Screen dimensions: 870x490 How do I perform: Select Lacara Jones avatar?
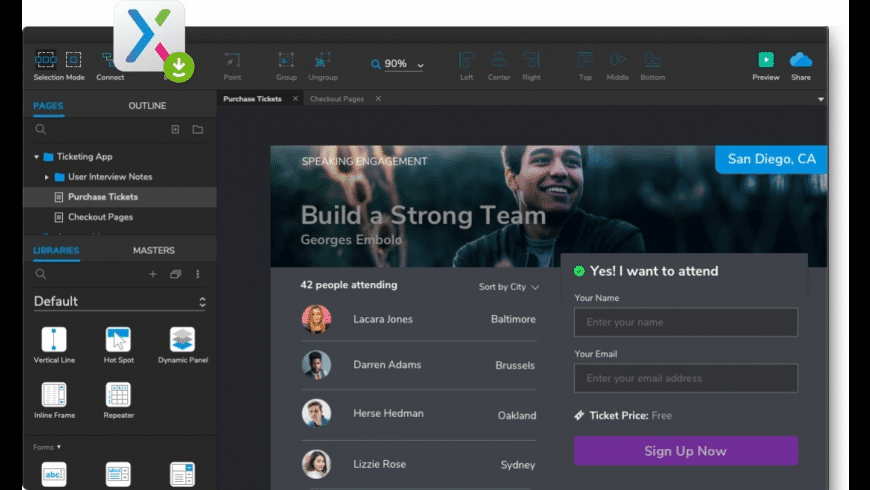point(316,319)
